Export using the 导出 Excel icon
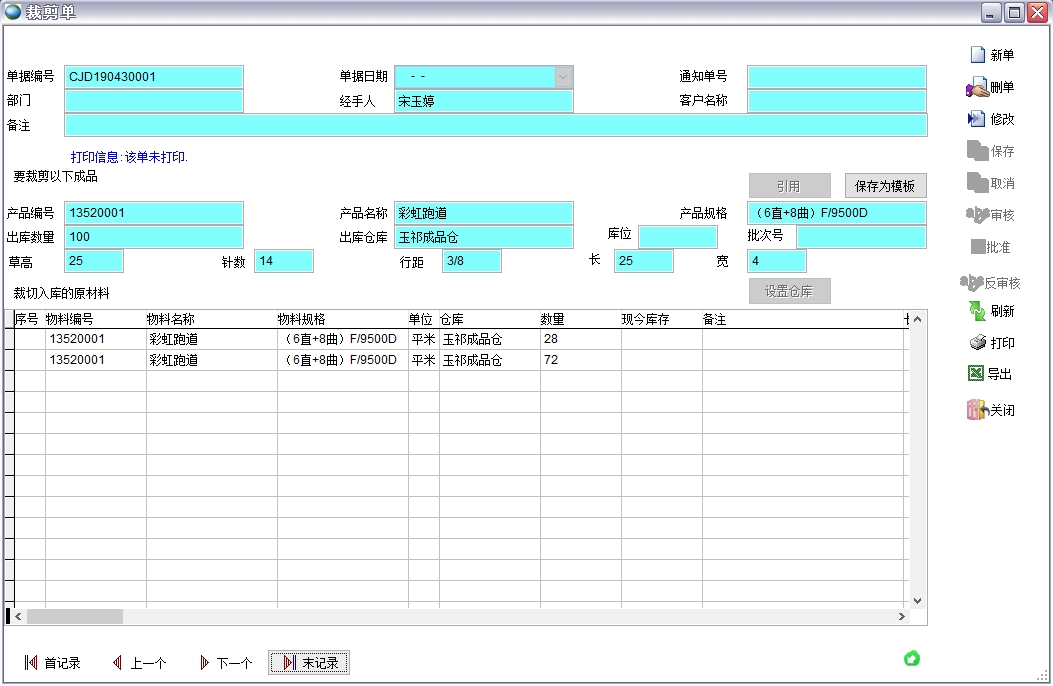The width and height of the screenshot is (1053, 686). click(977, 374)
